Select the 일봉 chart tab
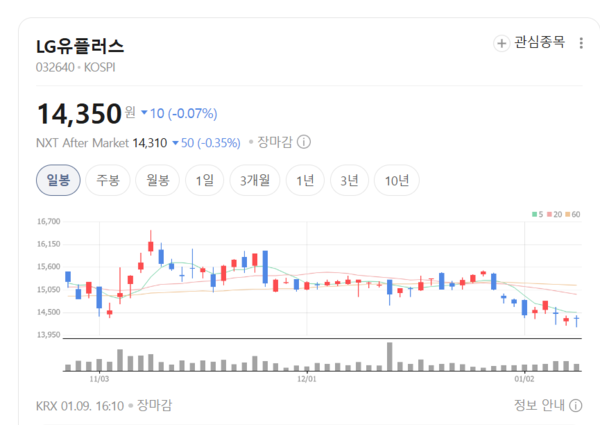The image size is (600, 425). pos(58,180)
